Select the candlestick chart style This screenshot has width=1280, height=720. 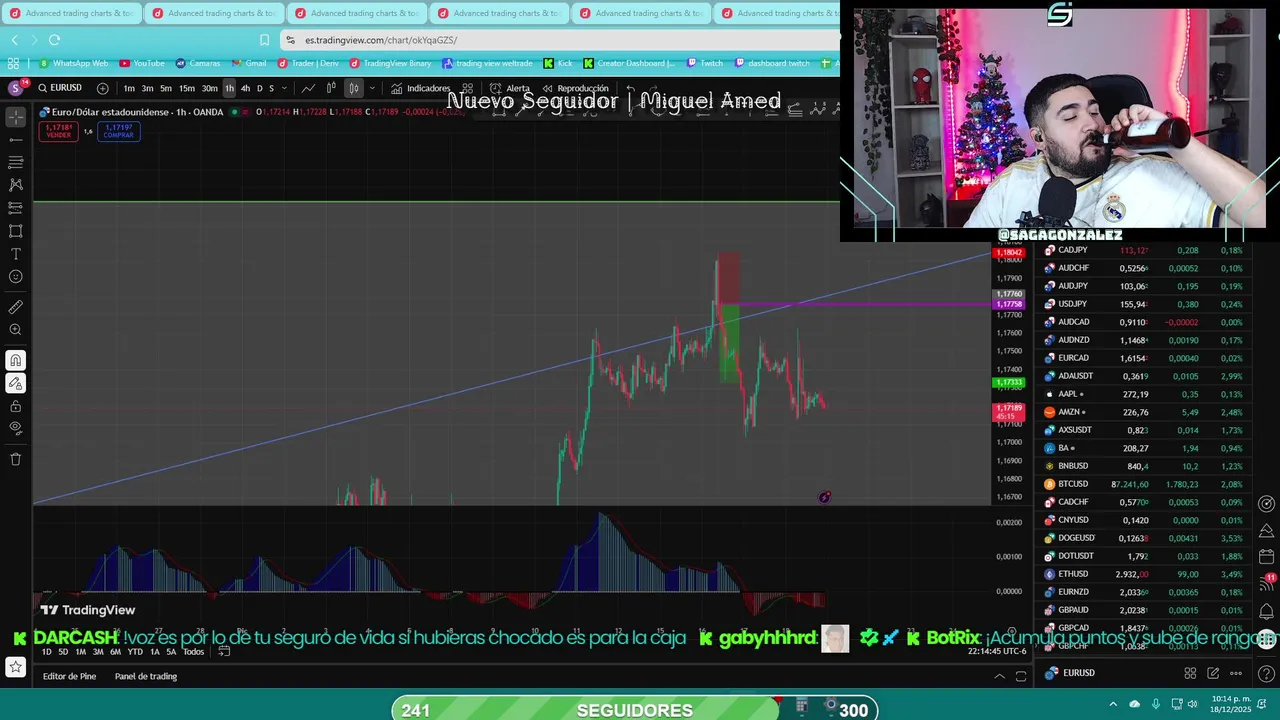click(x=353, y=88)
